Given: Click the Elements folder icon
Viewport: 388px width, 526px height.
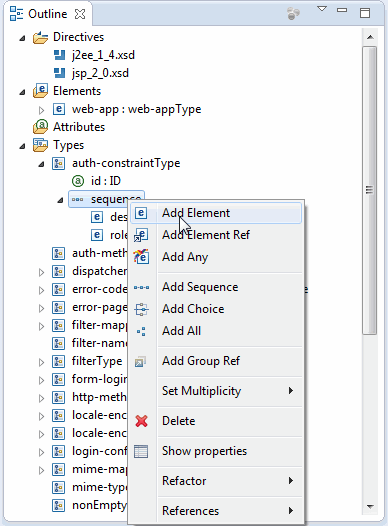Looking at the screenshot, I should pos(40,91).
